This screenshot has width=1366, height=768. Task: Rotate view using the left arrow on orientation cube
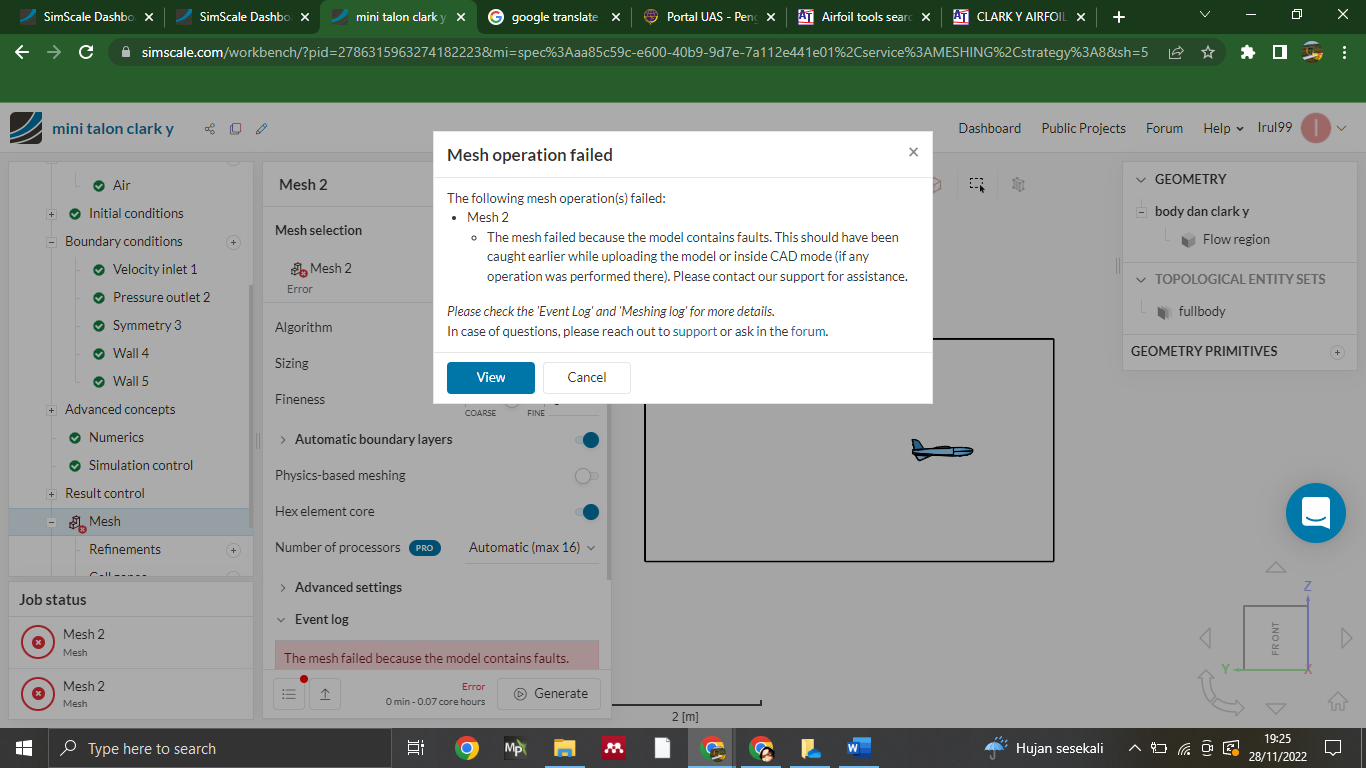1205,638
